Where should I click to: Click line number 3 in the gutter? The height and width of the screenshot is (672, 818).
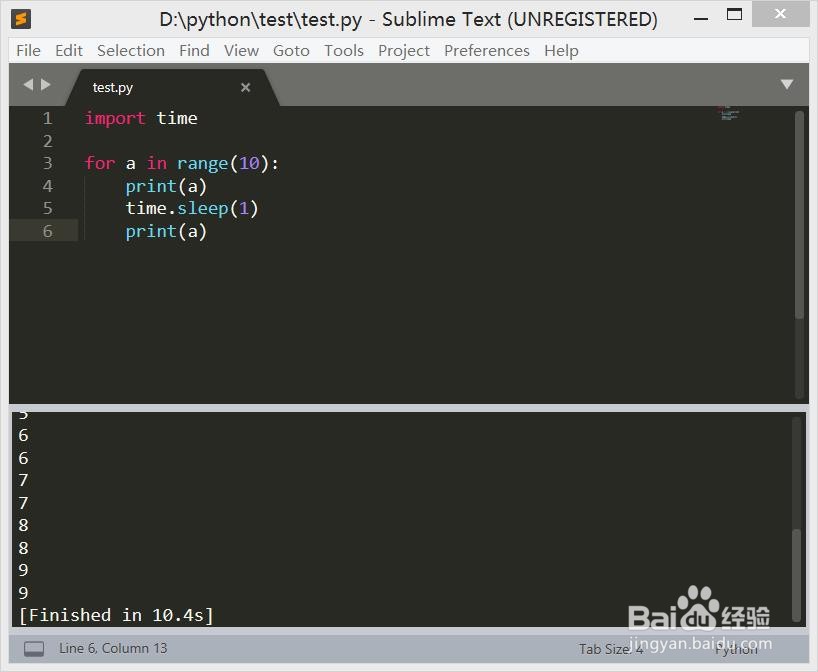pos(47,163)
